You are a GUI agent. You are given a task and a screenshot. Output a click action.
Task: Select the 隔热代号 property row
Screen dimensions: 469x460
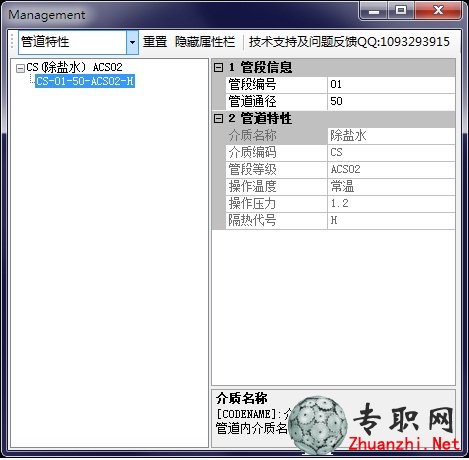(x=340, y=221)
